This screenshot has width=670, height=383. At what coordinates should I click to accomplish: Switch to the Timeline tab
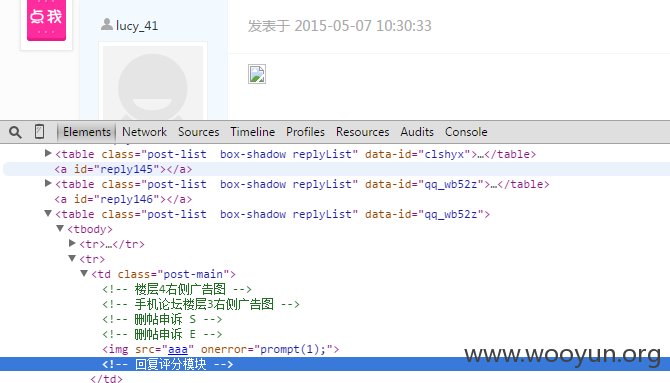pos(253,132)
